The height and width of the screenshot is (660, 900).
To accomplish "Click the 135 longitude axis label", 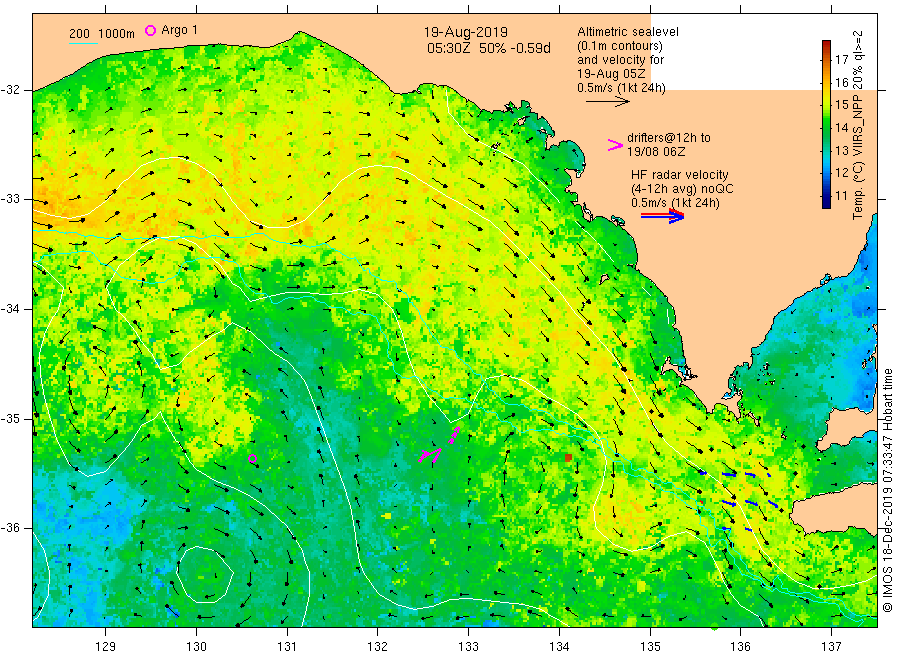I will tap(650, 647).
